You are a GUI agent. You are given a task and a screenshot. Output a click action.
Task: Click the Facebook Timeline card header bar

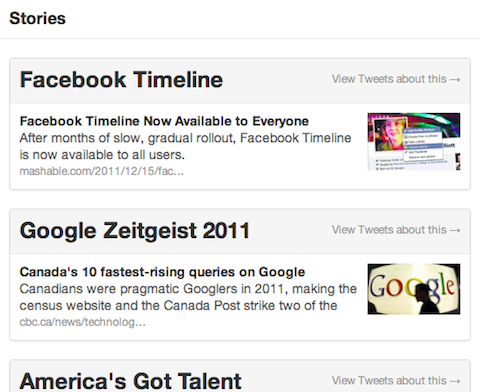240,81
